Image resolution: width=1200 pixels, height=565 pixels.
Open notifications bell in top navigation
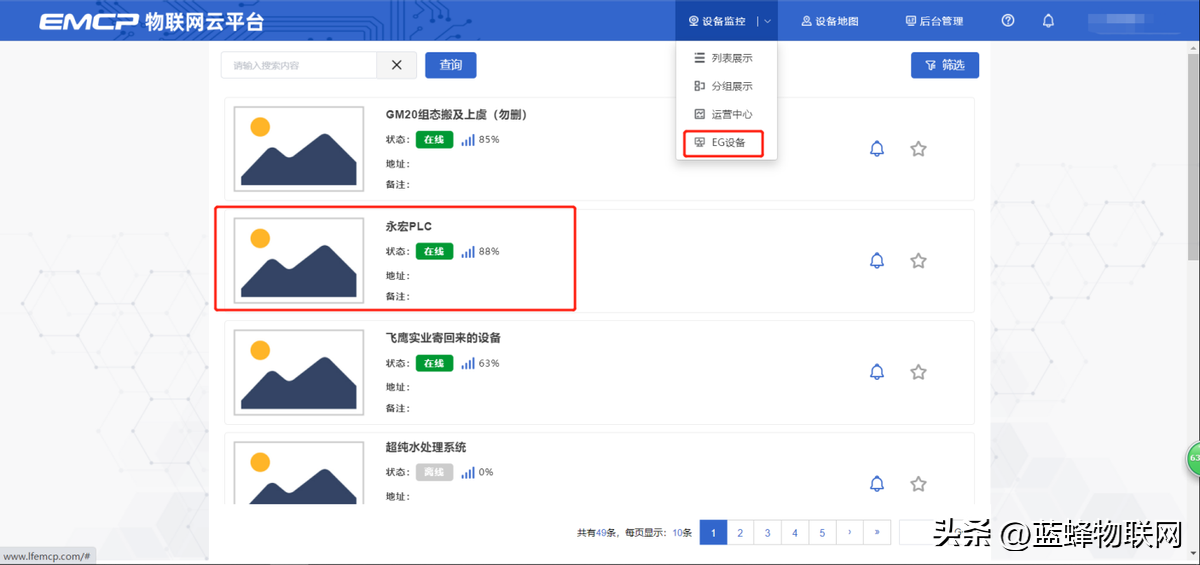1048,21
